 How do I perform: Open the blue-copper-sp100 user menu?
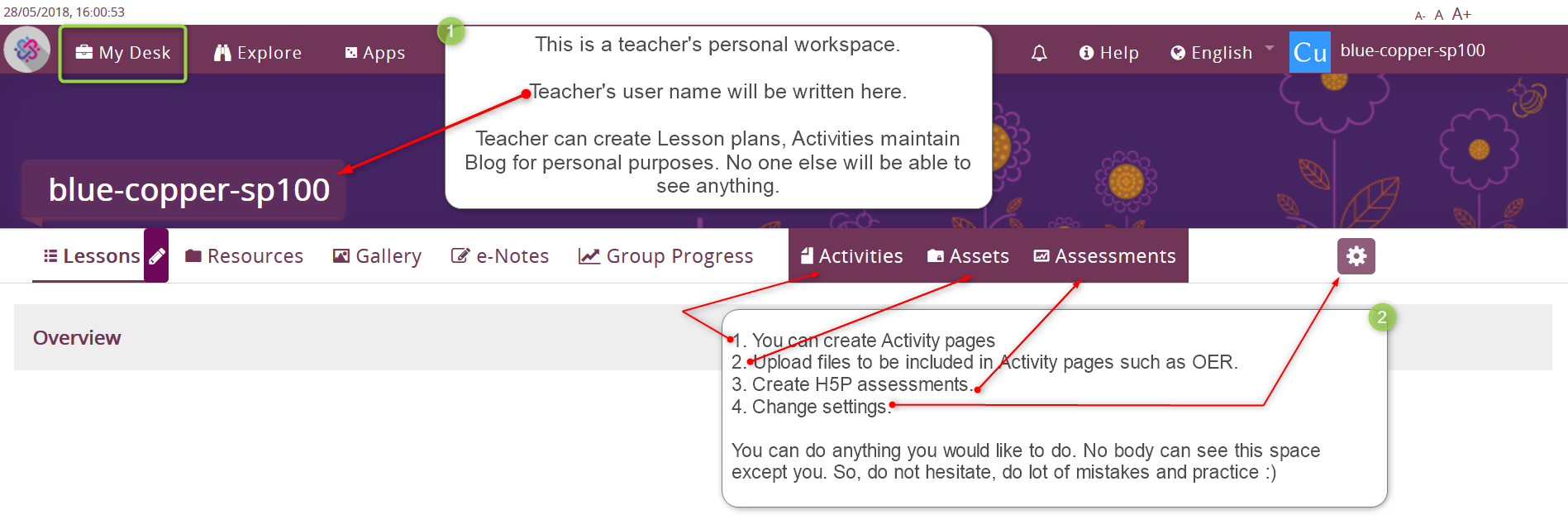click(x=1412, y=50)
